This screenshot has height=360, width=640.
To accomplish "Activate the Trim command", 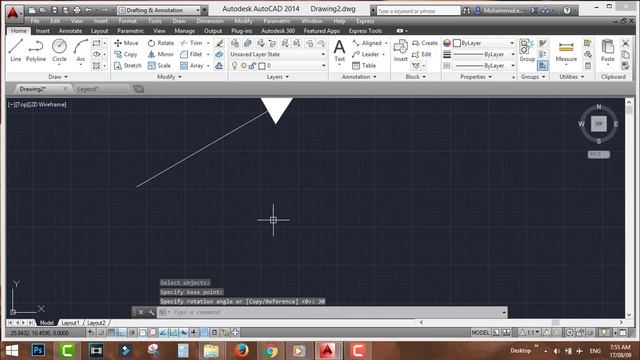I will (x=191, y=43).
